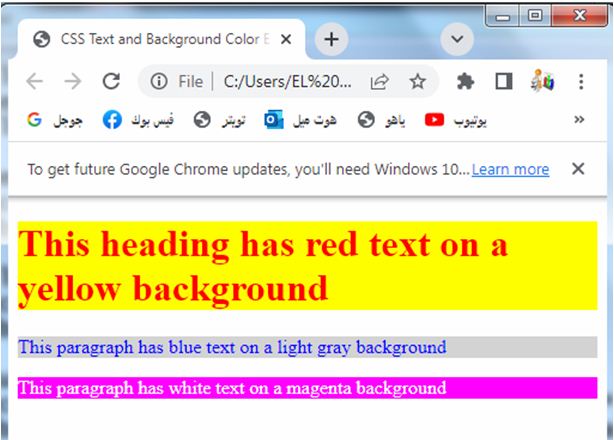The width and height of the screenshot is (614, 440).
Task: Maximize the Chrome window
Action: click(535, 16)
